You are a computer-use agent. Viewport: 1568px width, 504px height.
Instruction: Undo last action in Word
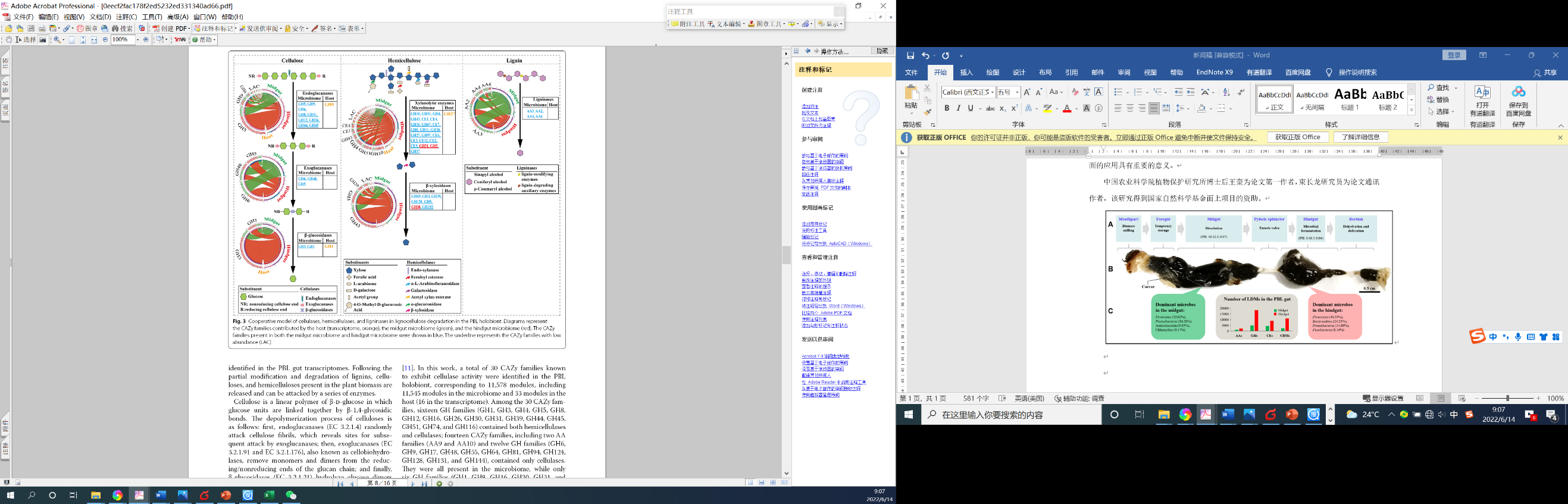pos(925,55)
